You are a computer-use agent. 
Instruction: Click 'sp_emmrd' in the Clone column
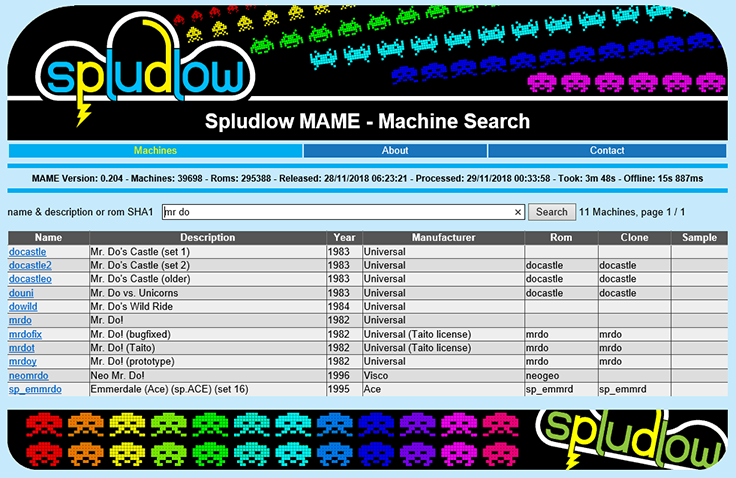pos(622,389)
